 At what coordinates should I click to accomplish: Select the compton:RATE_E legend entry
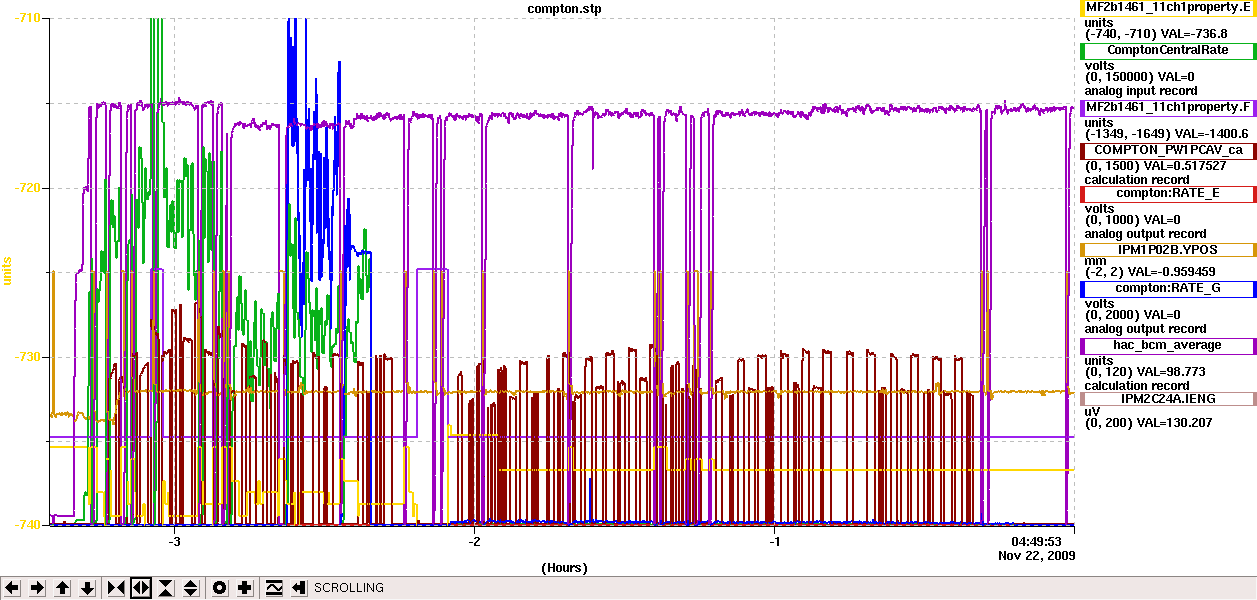1168,193
